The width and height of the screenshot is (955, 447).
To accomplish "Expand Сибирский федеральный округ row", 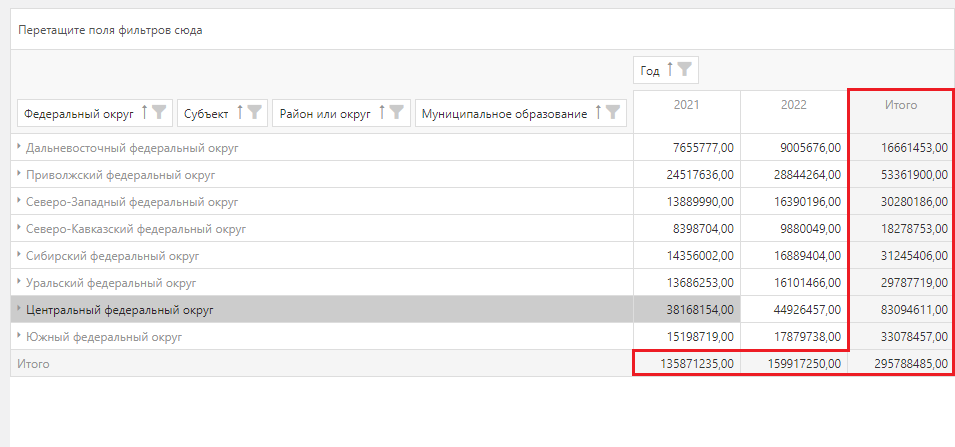I will (x=19, y=256).
